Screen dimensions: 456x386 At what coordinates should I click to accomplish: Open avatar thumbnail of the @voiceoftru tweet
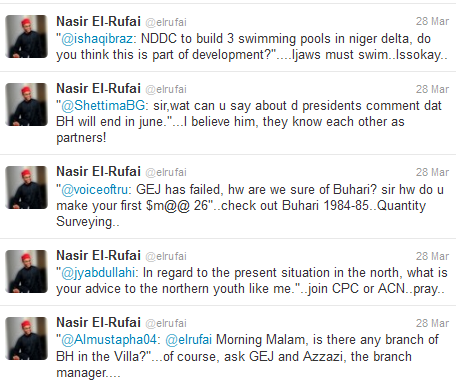pyautogui.click(x=26, y=187)
